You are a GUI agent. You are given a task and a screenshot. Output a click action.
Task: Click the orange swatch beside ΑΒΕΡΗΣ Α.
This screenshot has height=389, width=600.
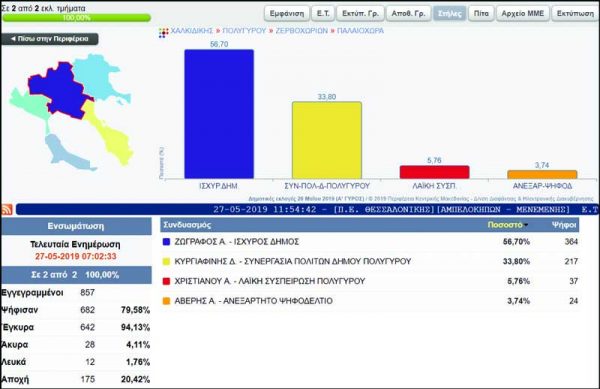[x=166, y=301]
